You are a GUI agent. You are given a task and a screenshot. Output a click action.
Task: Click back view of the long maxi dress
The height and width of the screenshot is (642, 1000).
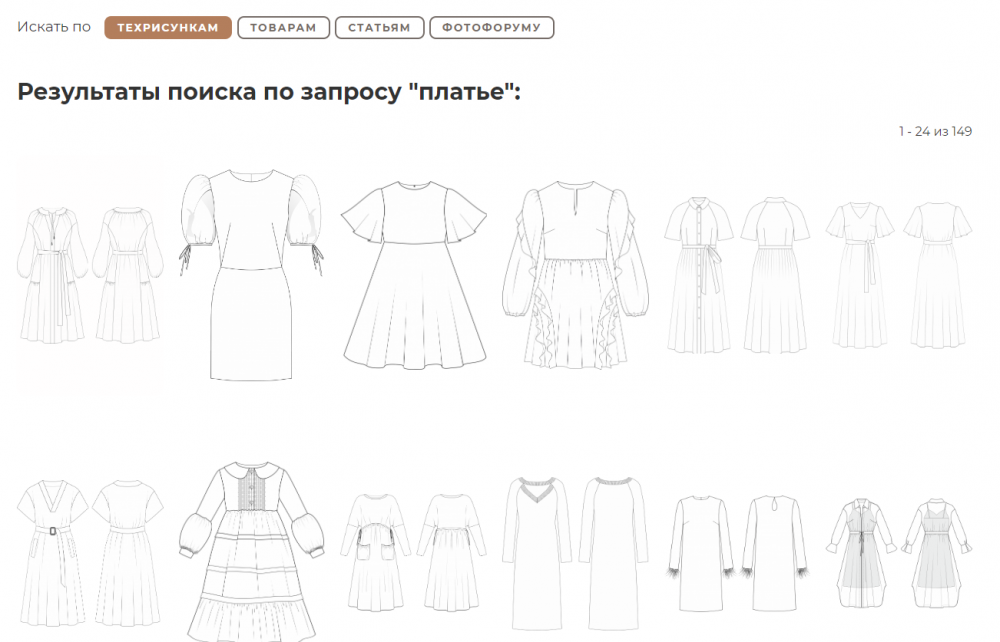613,545
